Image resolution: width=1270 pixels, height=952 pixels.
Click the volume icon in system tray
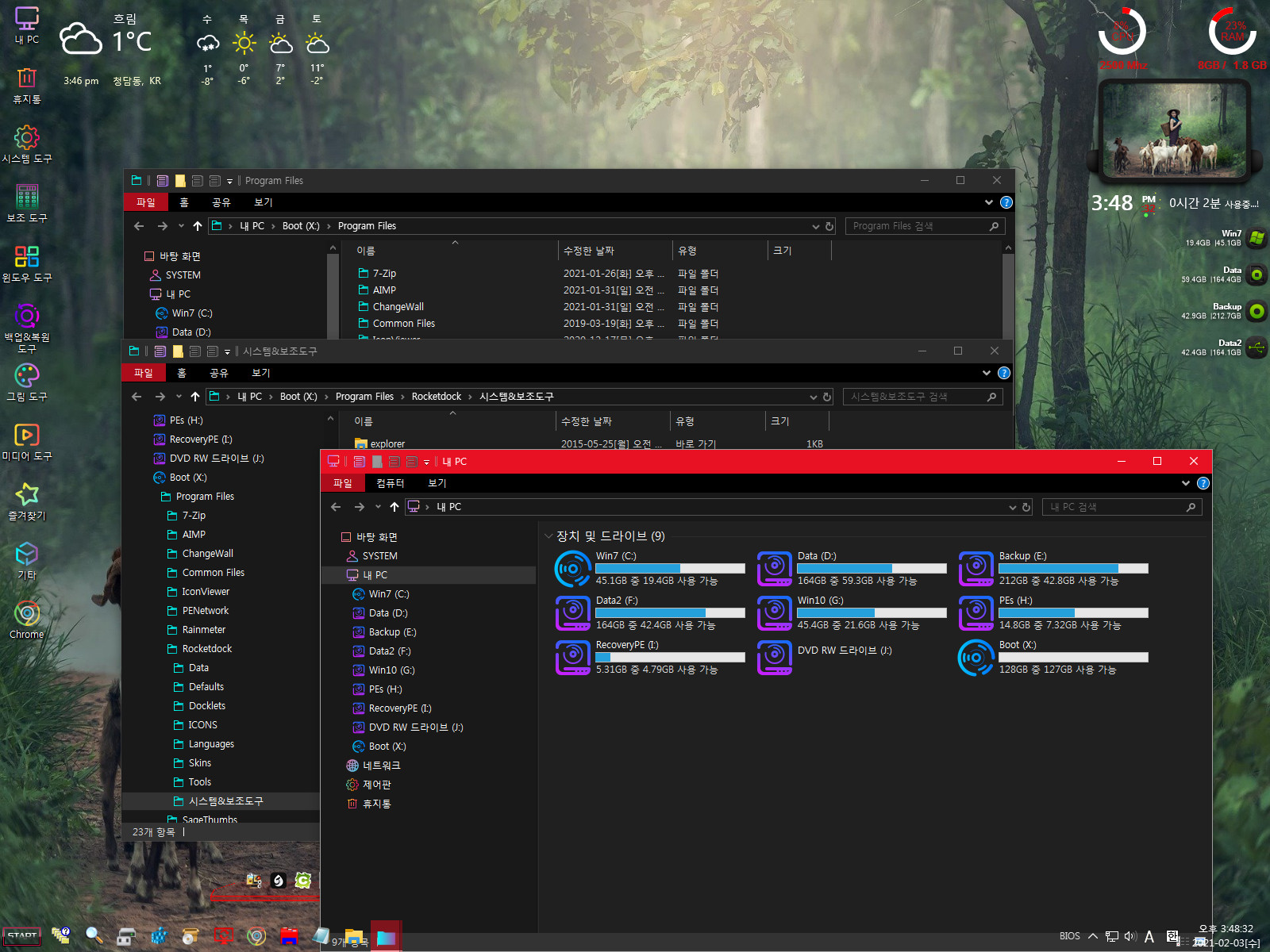[x=1130, y=936]
